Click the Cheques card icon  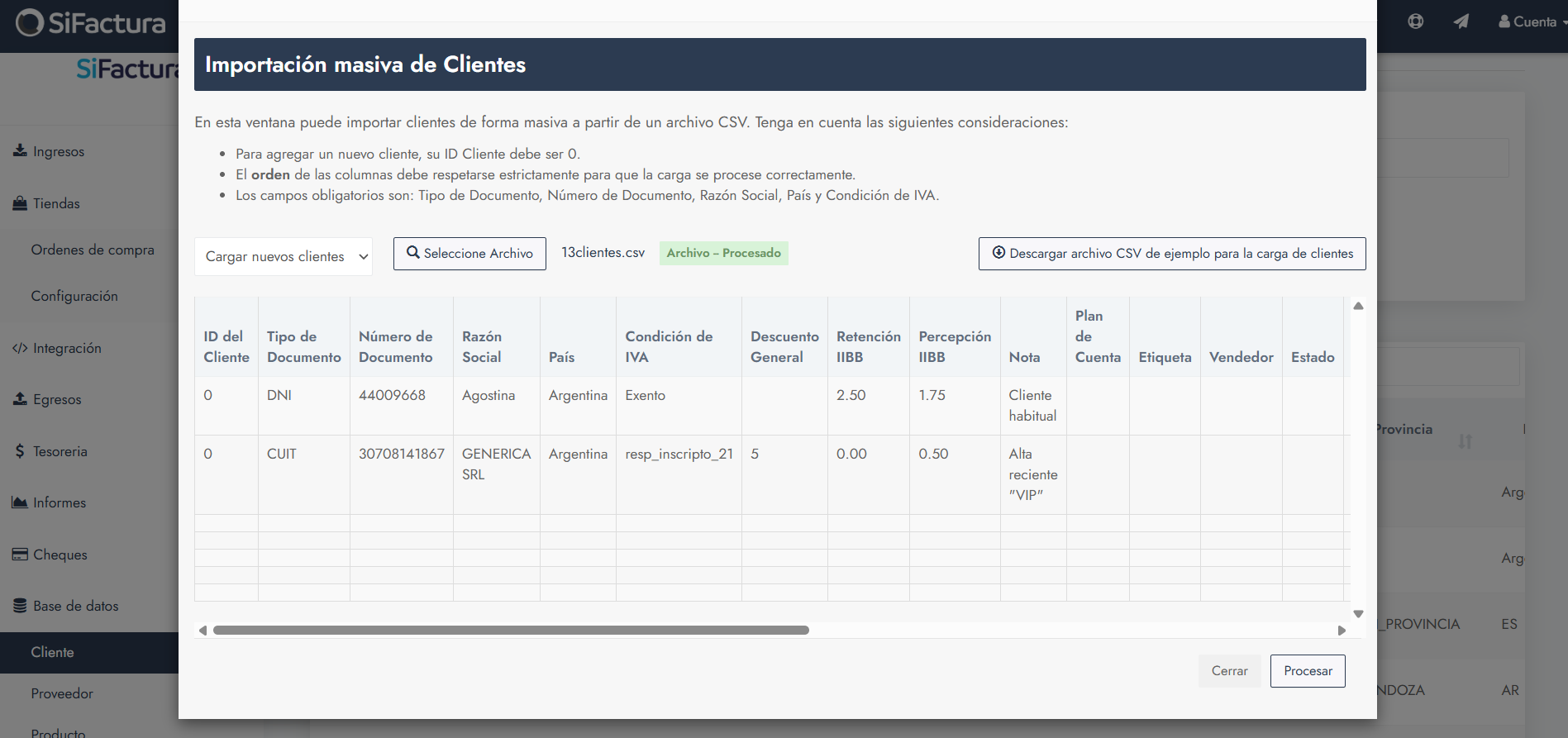click(20, 555)
